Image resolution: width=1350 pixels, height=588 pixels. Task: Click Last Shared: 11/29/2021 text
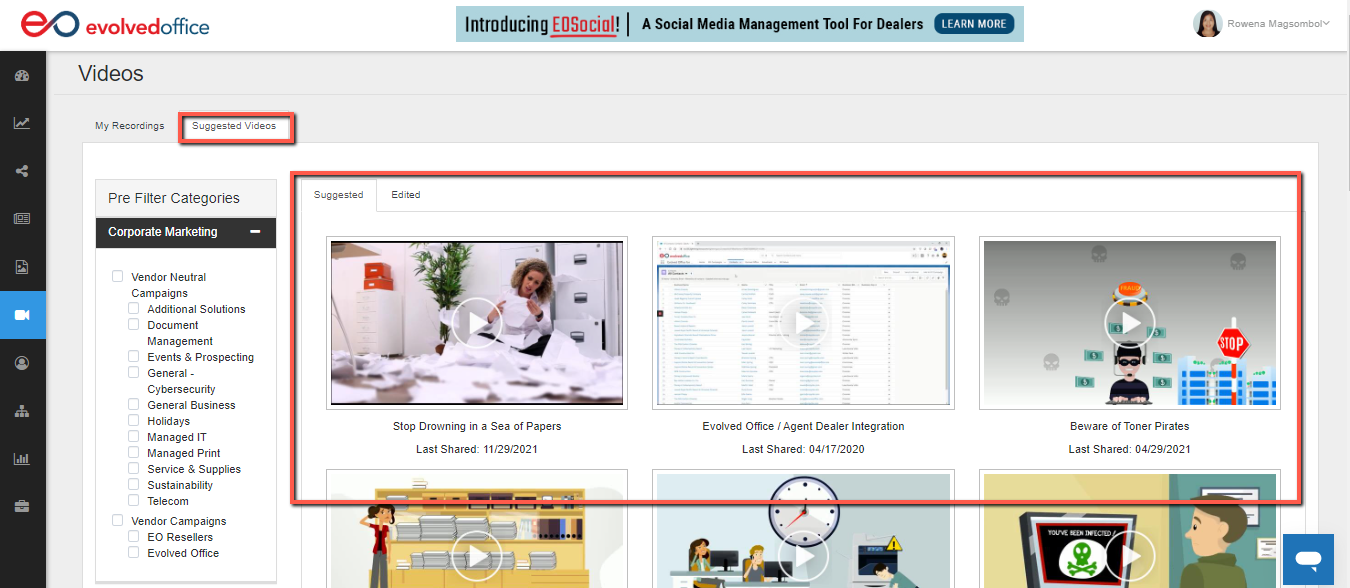point(477,449)
